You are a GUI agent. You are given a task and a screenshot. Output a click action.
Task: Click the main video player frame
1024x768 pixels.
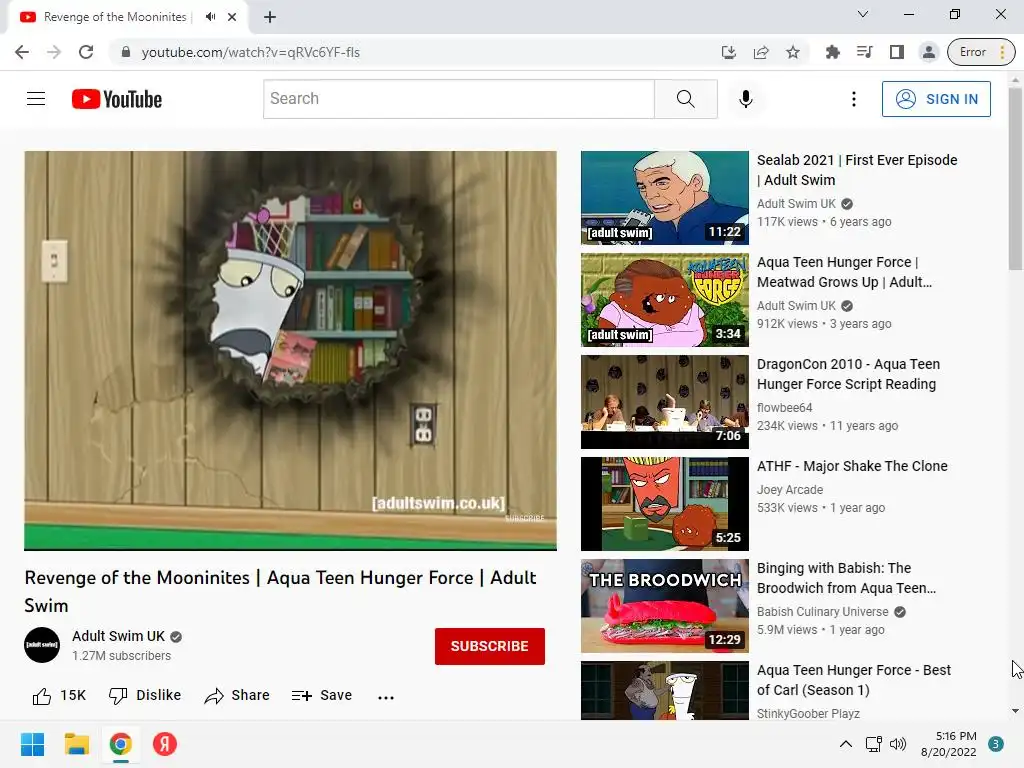(291, 351)
